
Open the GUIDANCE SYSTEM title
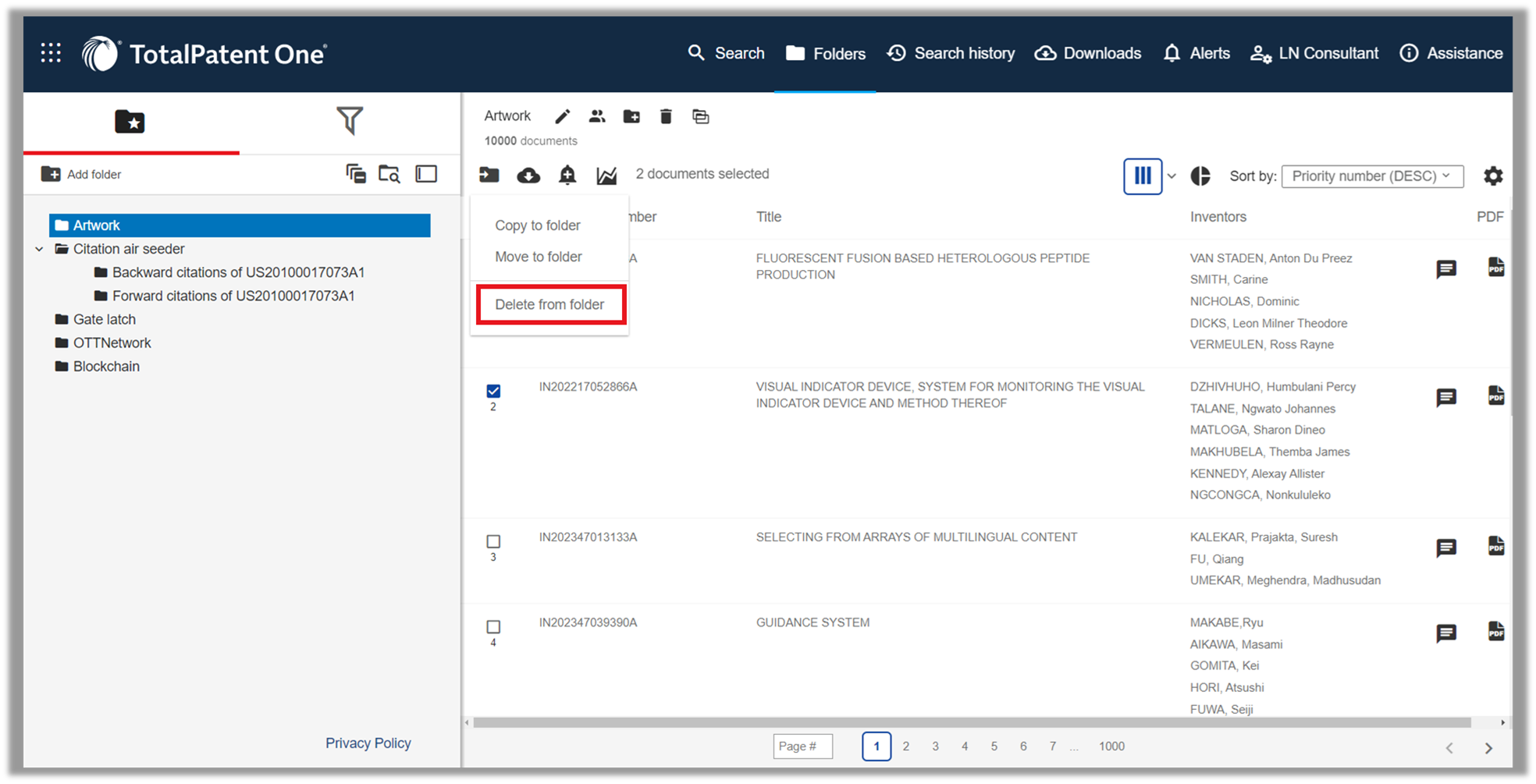[812, 623]
